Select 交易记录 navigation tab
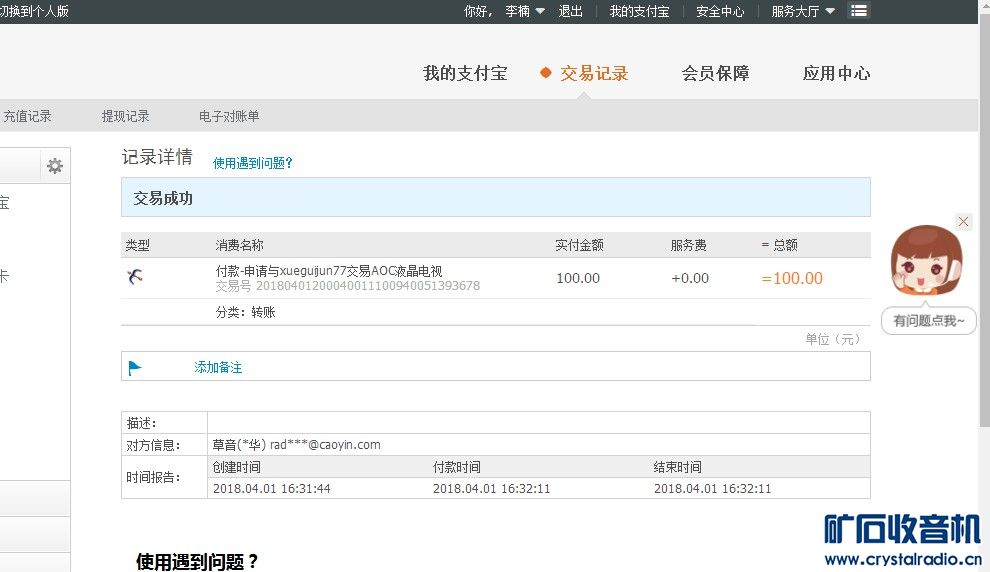990x572 pixels. [594, 73]
